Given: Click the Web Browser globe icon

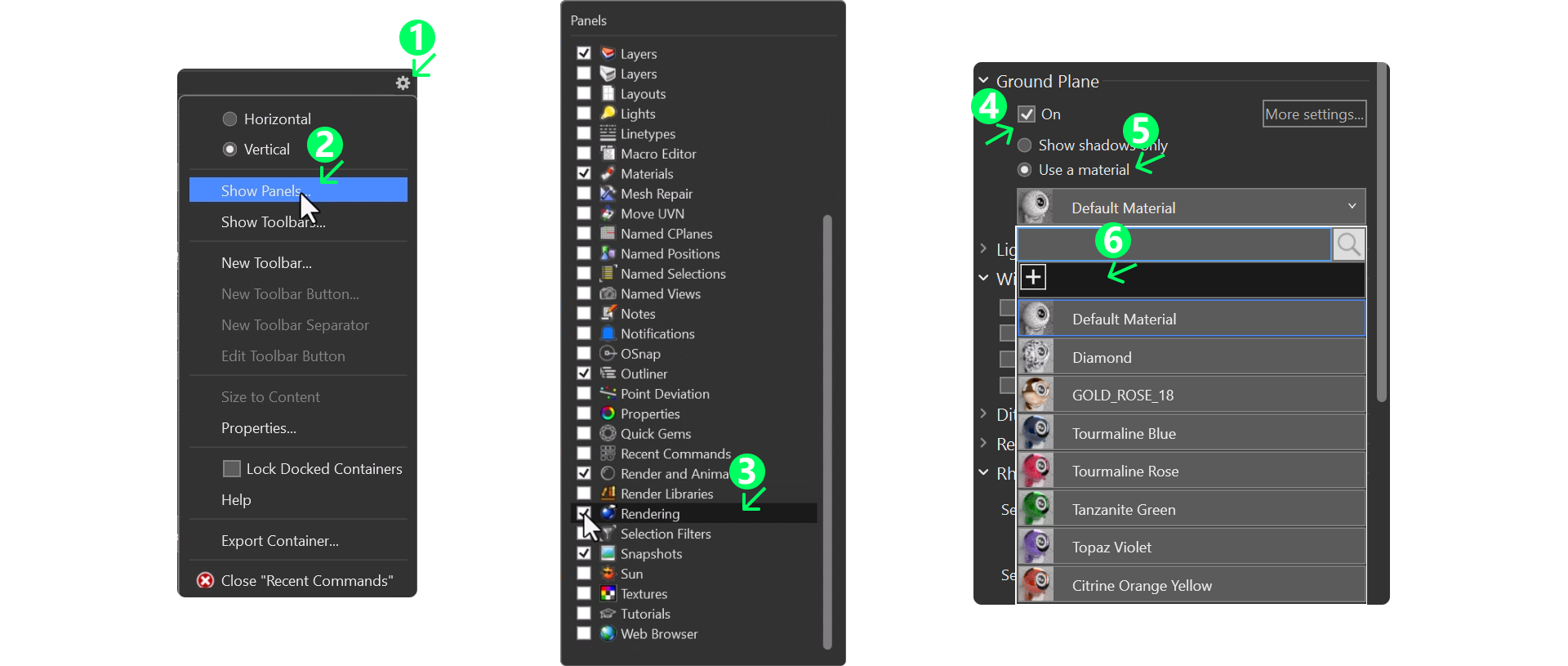Looking at the screenshot, I should point(608,634).
